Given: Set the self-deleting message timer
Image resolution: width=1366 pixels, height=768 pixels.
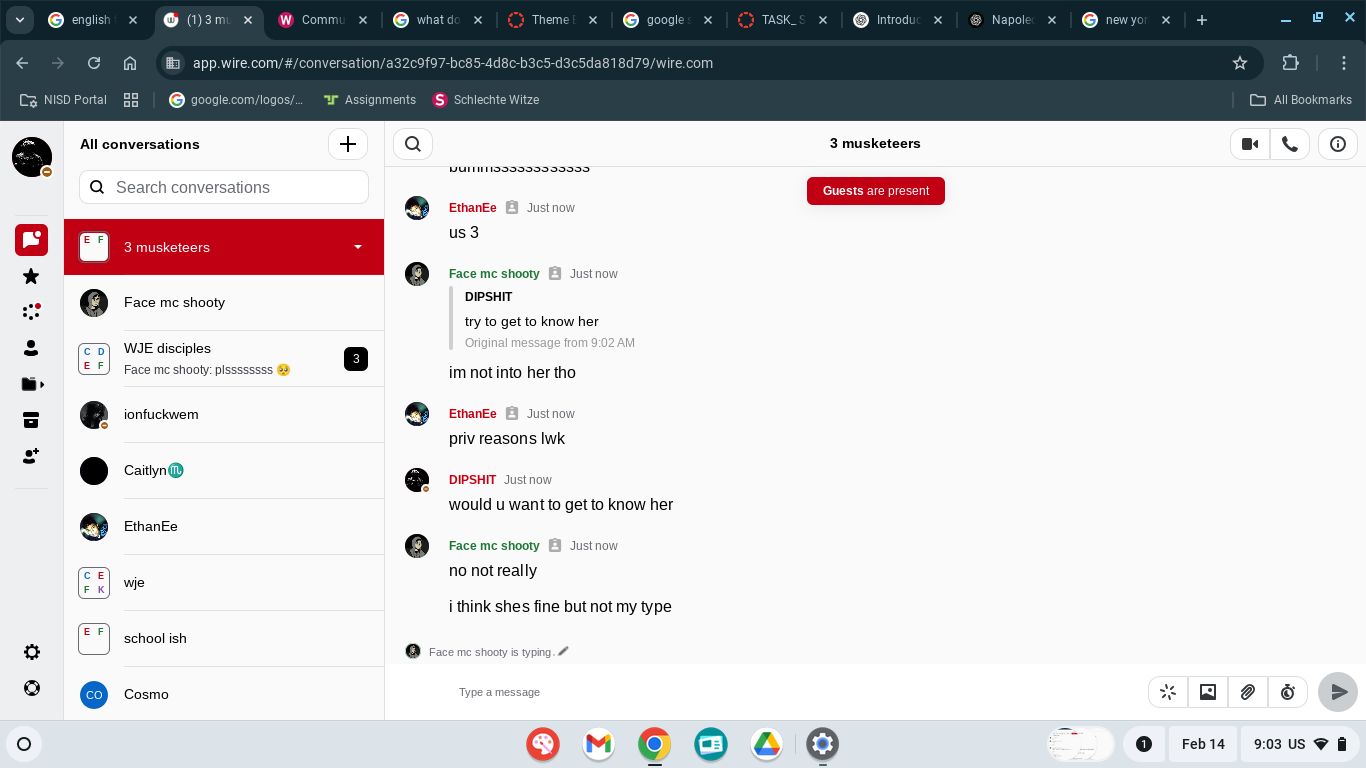Looking at the screenshot, I should click(x=1288, y=692).
